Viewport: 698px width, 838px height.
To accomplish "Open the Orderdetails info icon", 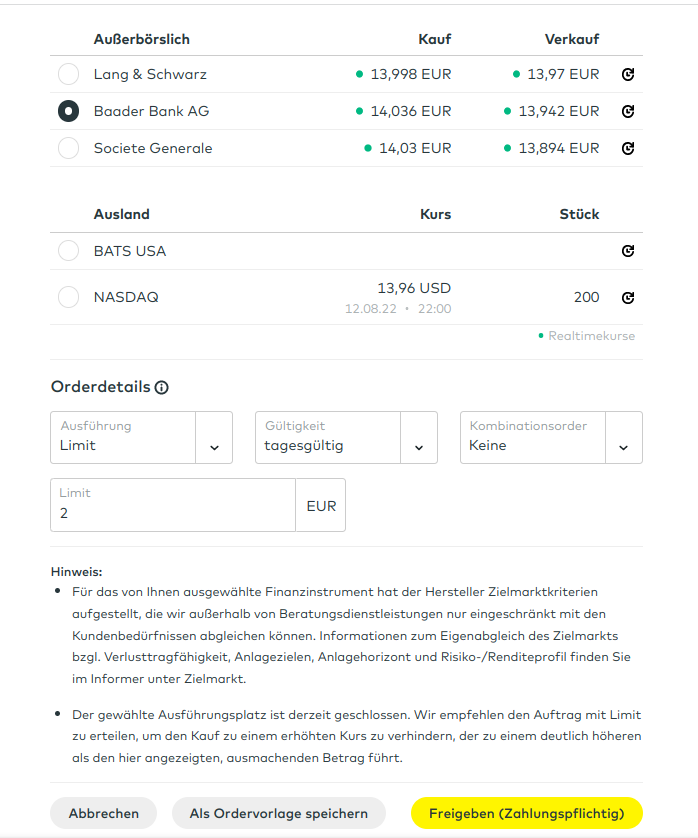I will (x=162, y=387).
